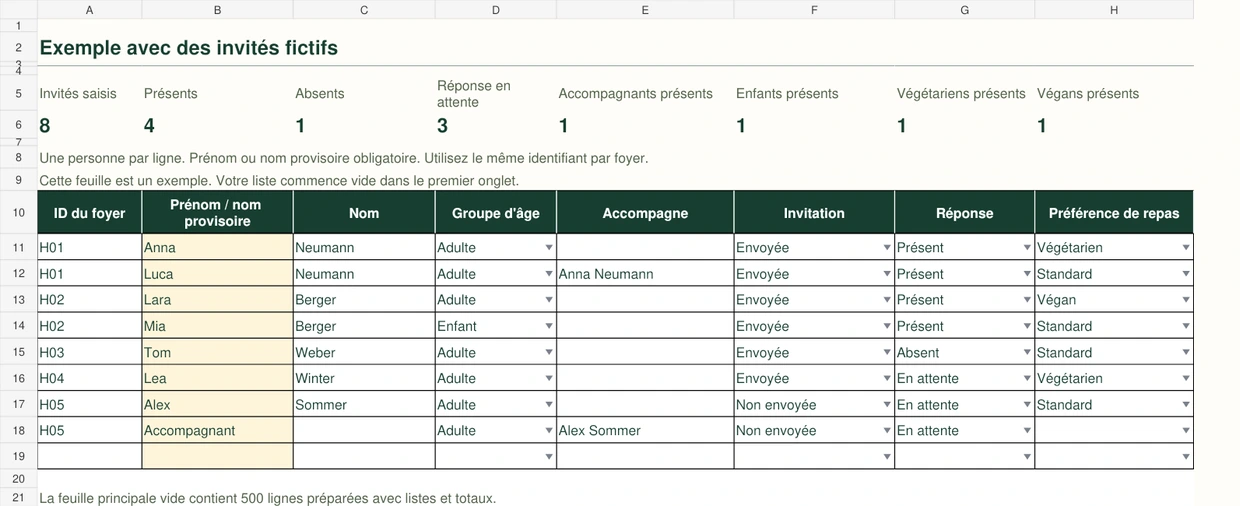Expand Réponse dropdown showing Absent for Tom
The height and width of the screenshot is (506, 1240).
[1027, 352]
